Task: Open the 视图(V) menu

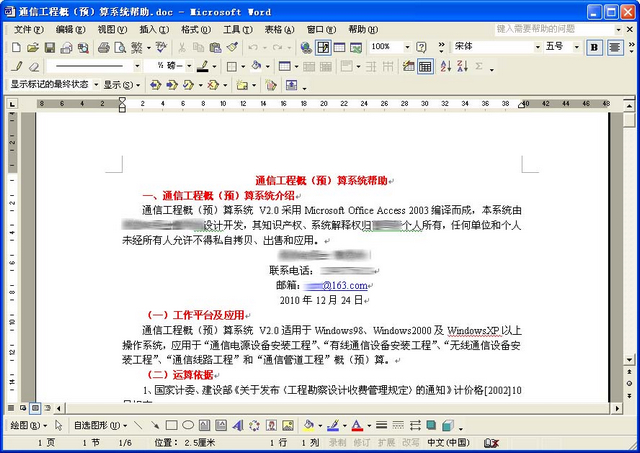Action: [x=112, y=30]
